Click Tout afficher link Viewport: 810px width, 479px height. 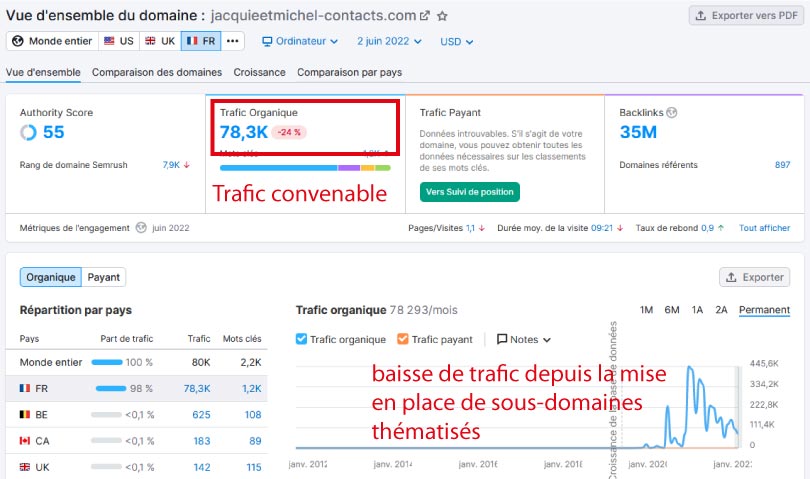(x=765, y=228)
